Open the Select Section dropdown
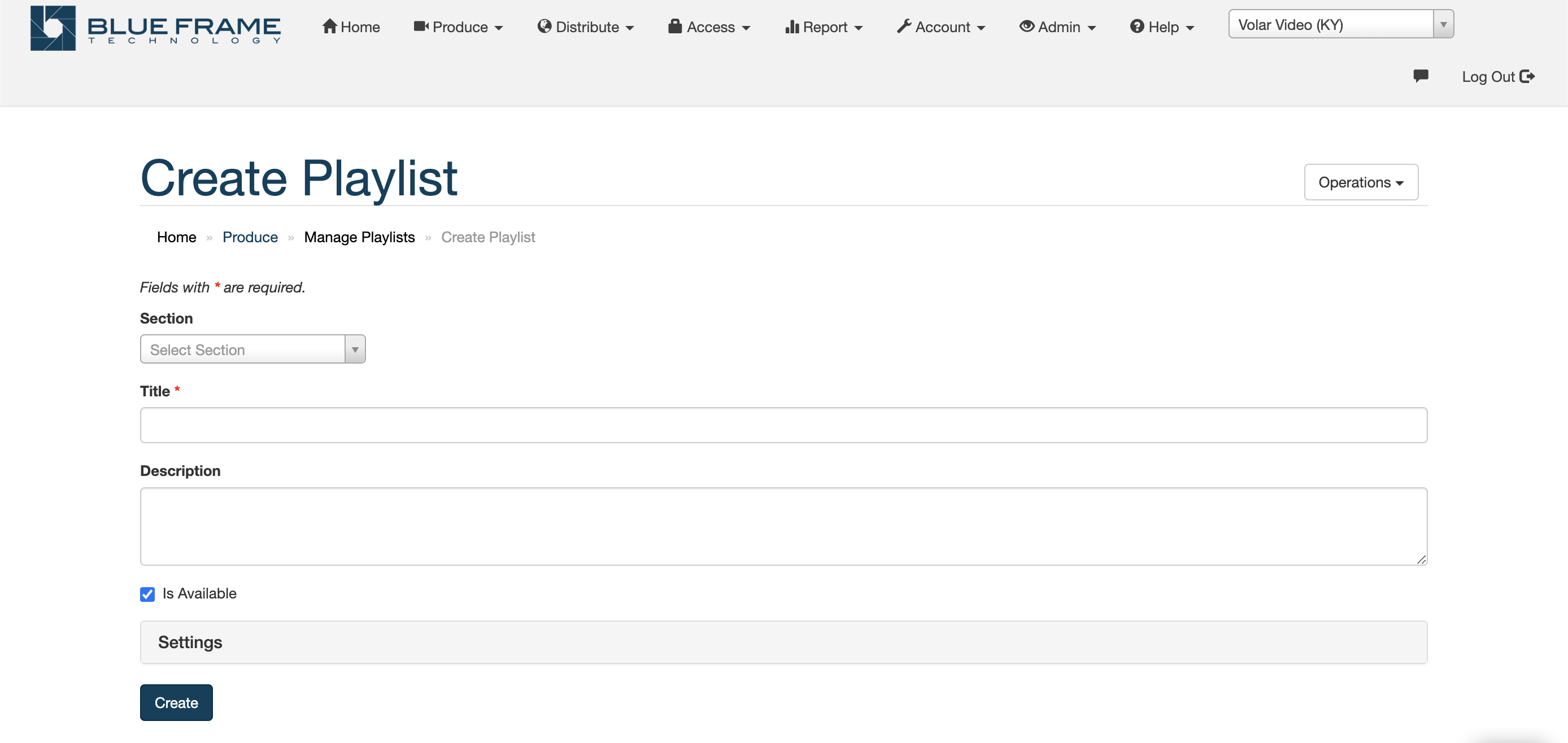Viewport: 1568px width, 743px height. pos(252,349)
